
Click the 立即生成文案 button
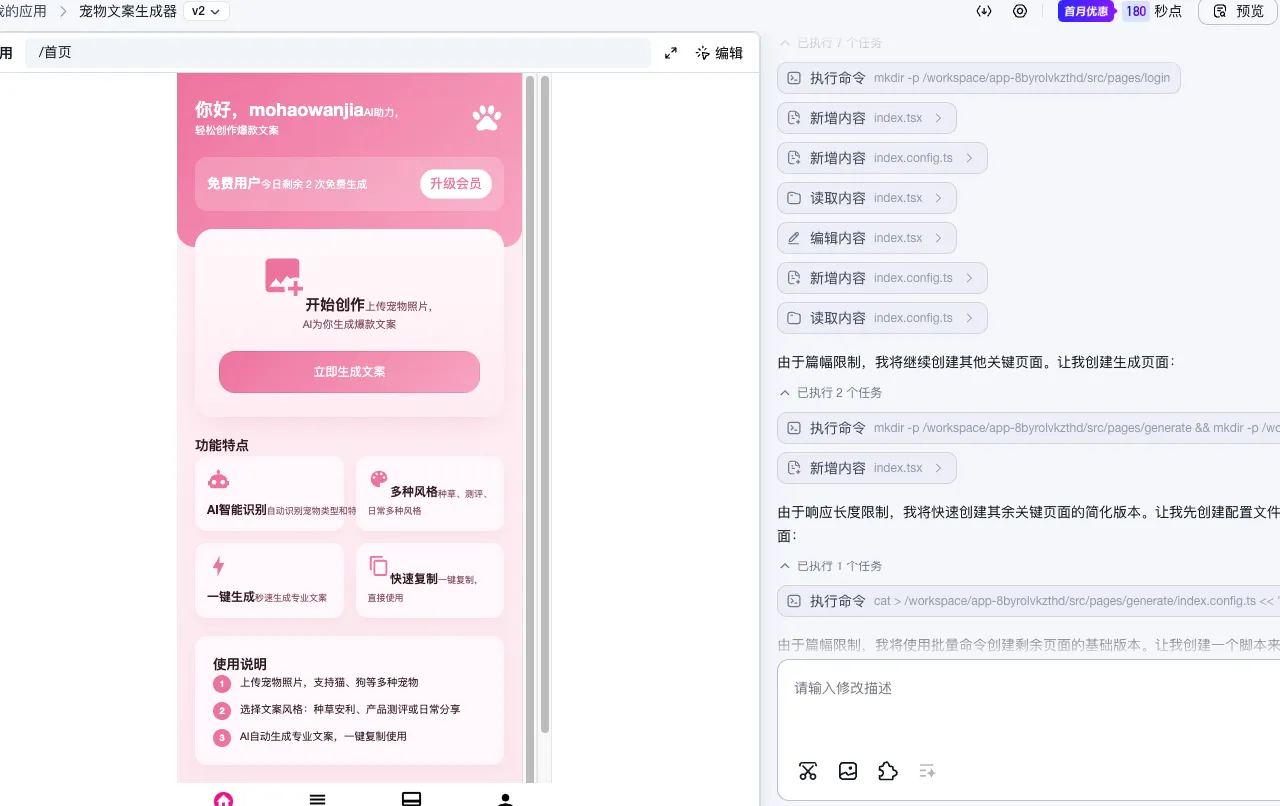pyautogui.click(x=349, y=372)
